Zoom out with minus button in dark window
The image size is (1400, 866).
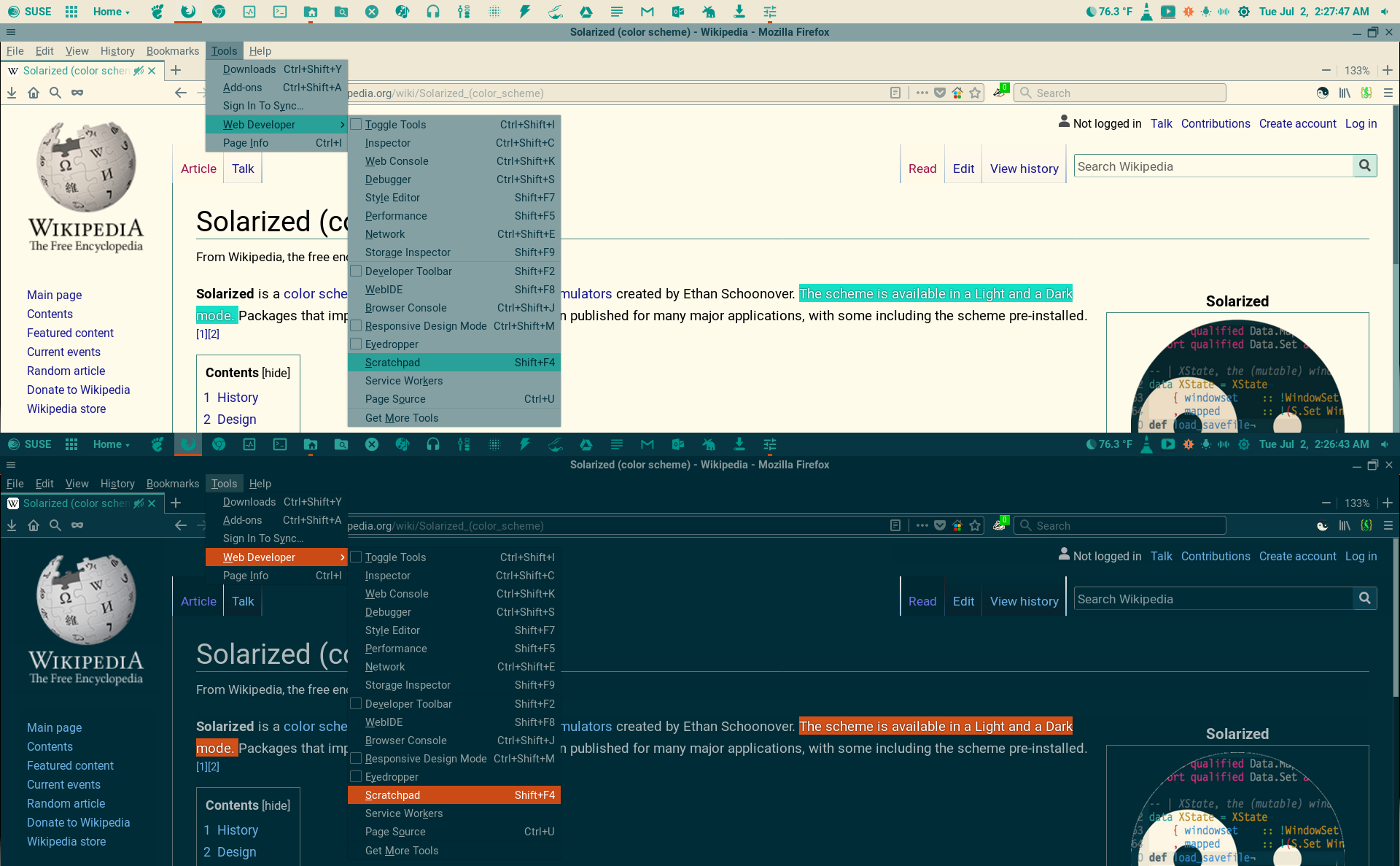tap(1326, 503)
